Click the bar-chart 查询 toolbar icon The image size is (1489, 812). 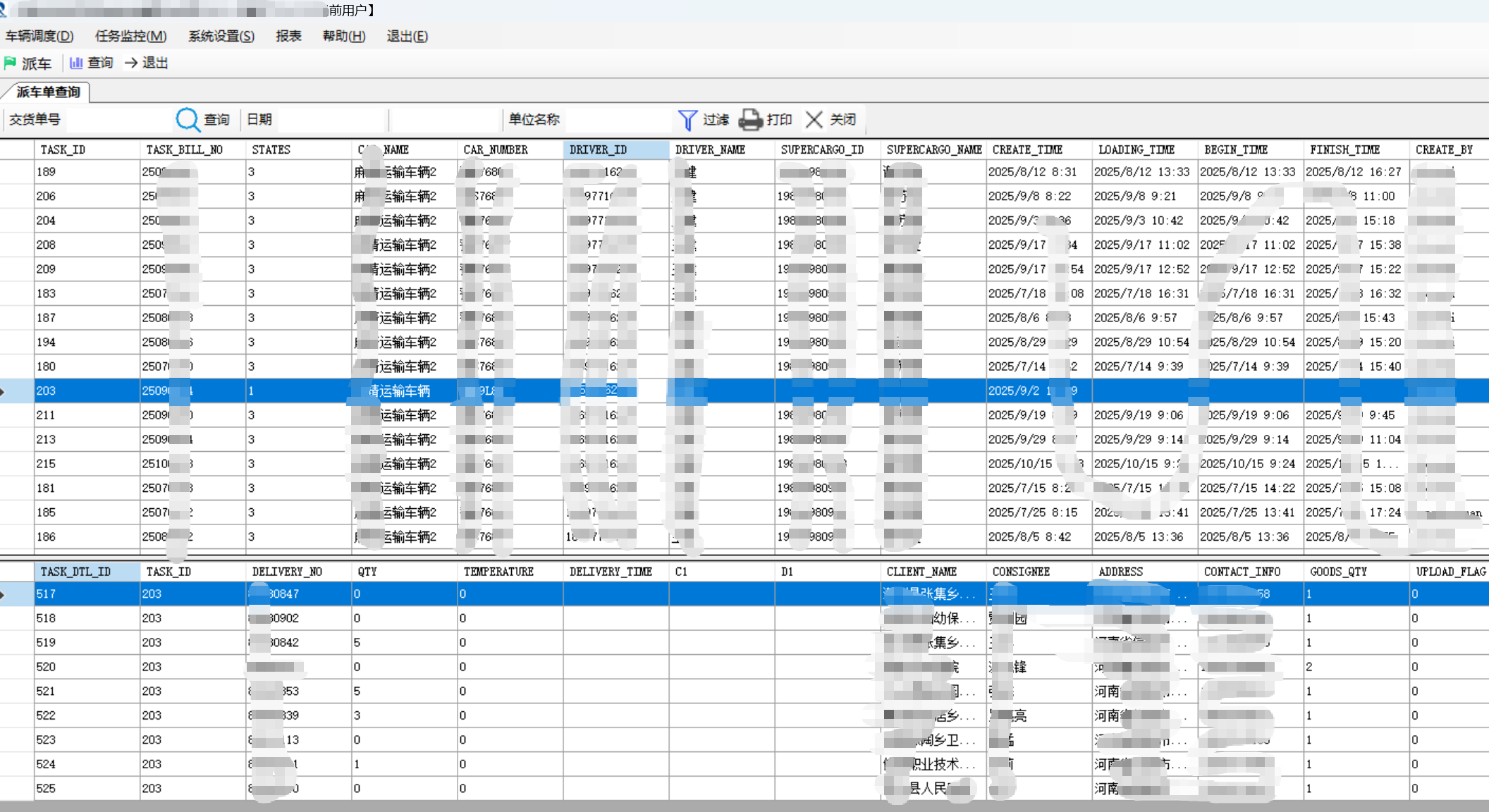(76, 63)
